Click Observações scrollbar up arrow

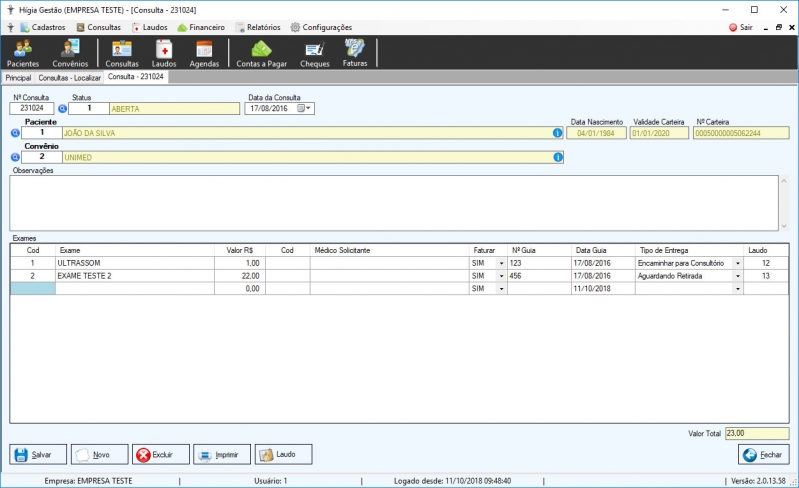coord(784,181)
